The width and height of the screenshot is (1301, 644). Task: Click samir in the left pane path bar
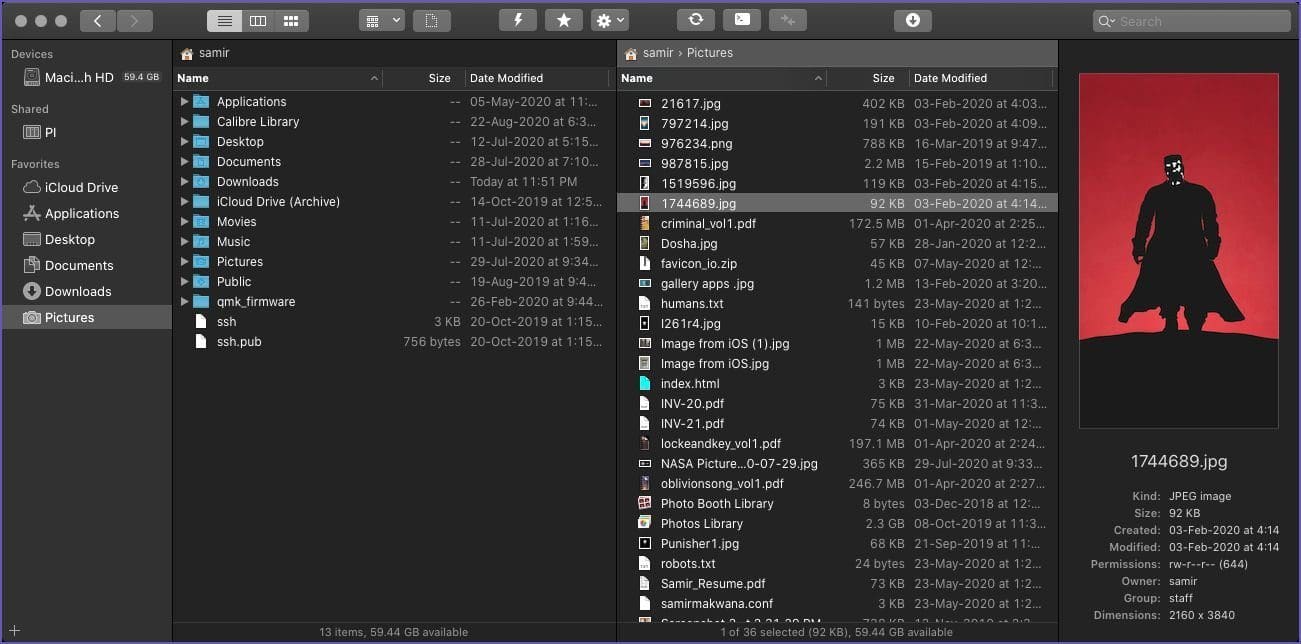tap(214, 53)
